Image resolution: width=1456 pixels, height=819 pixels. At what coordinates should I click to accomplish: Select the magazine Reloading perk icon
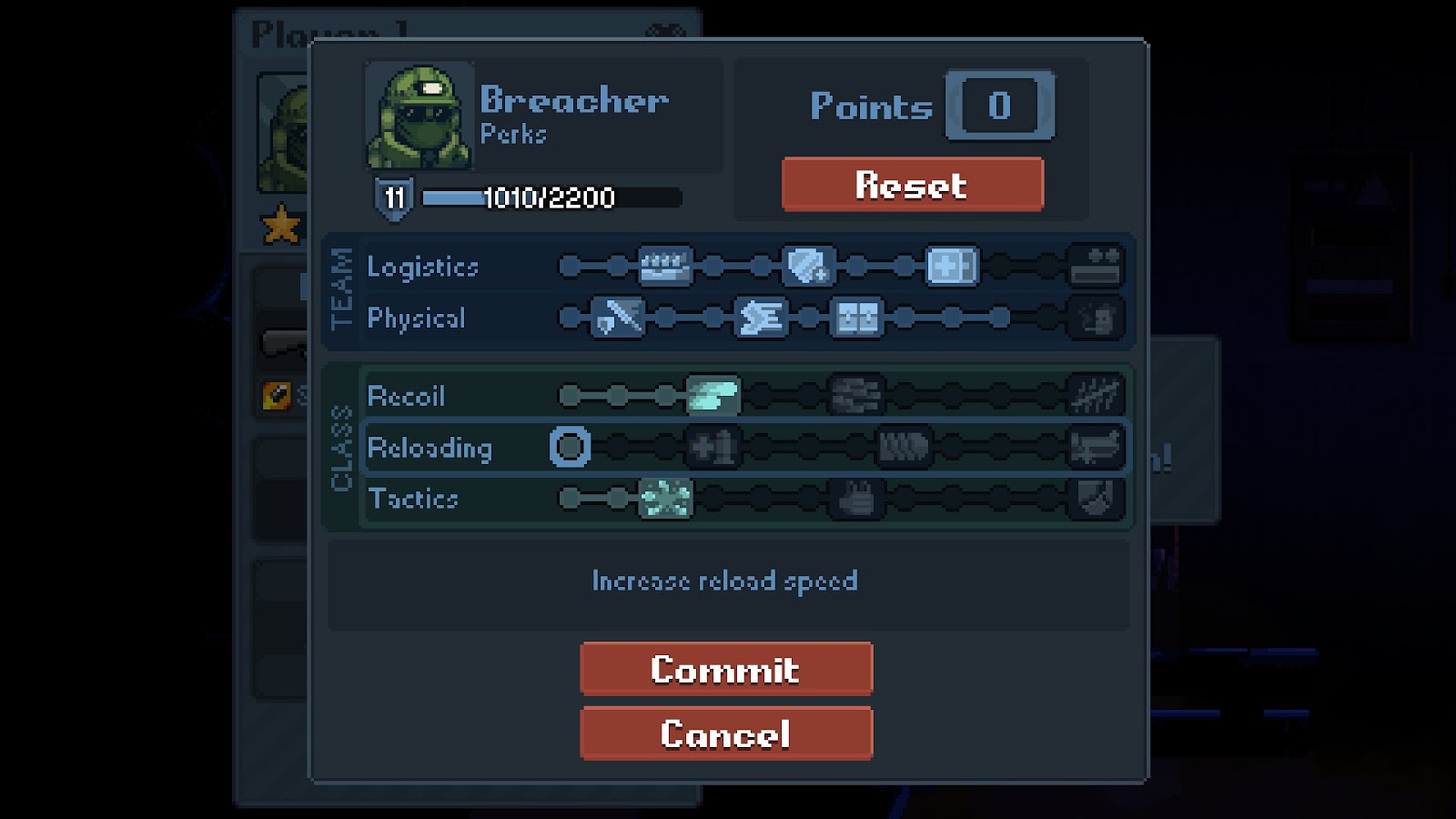pos(904,447)
